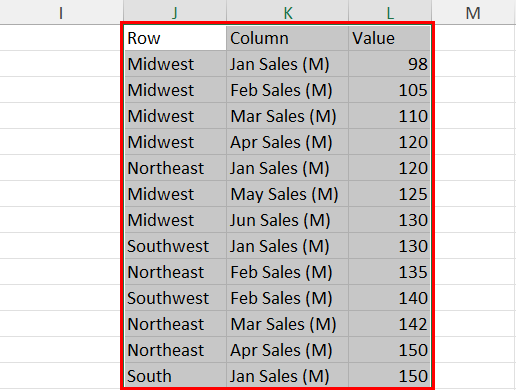This screenshot has height=390, width=516.
Task: Select cell with value 140
Action: point(389,298)
